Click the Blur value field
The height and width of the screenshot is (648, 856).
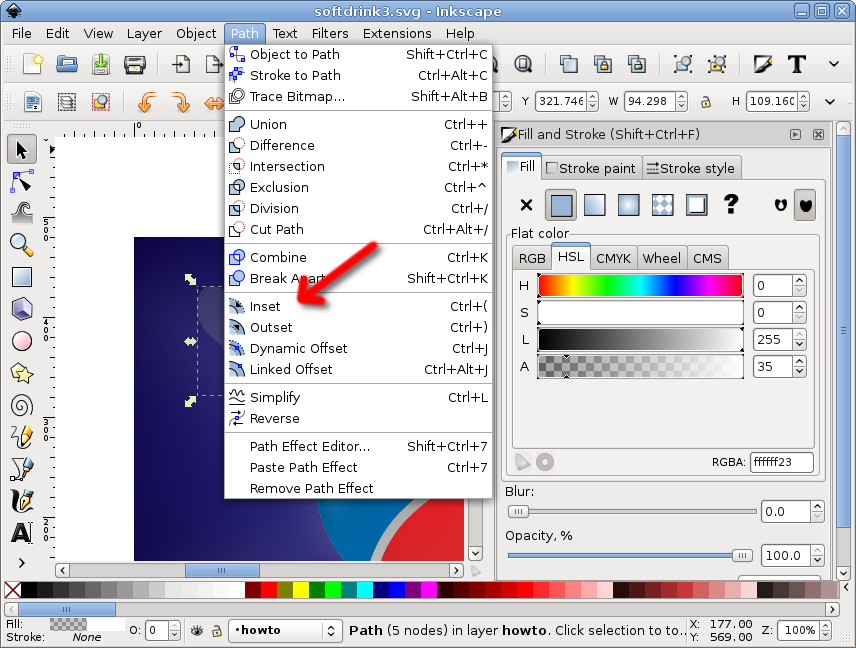tap(786, 512)
